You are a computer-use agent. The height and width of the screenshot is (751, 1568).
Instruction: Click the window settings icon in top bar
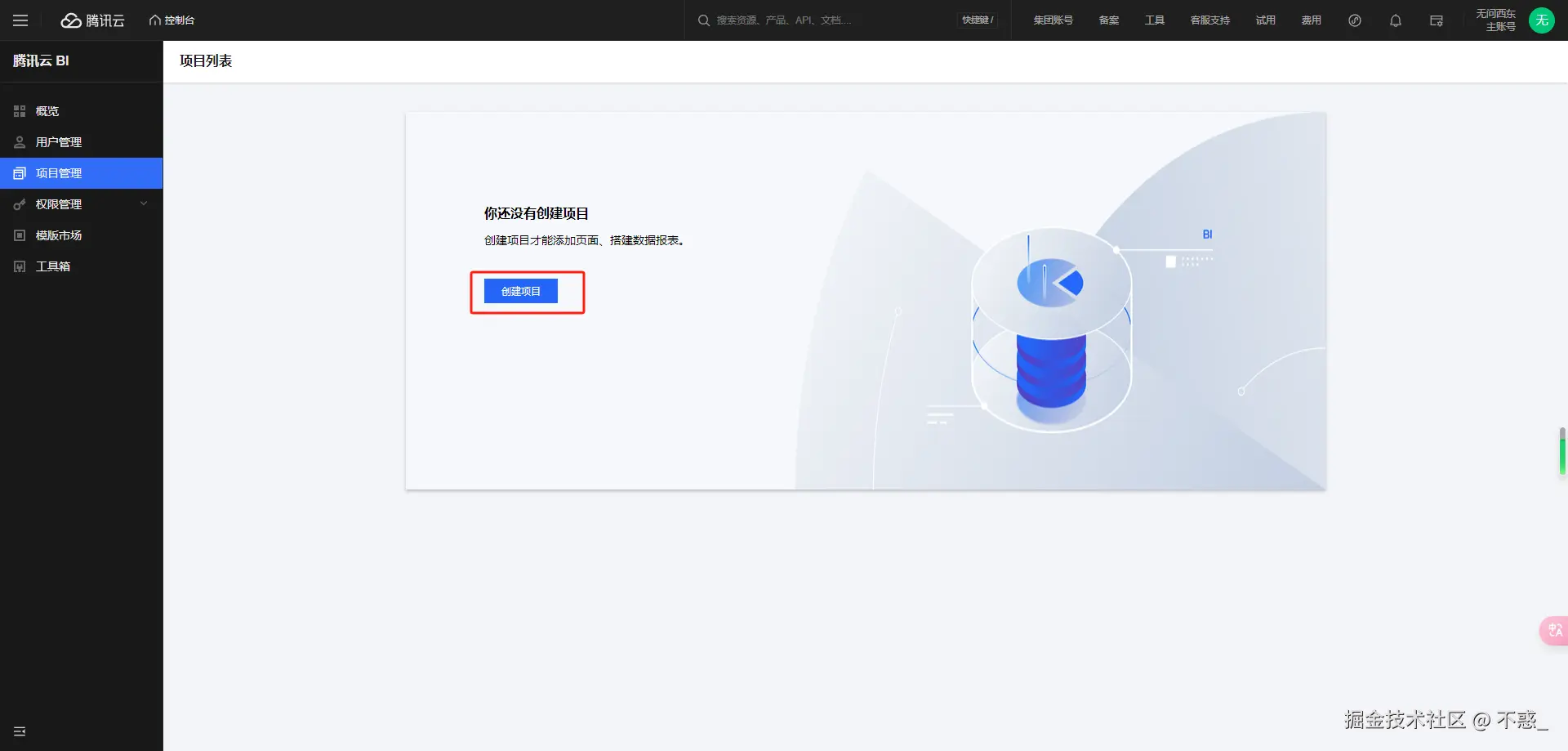click(1437, 20)
